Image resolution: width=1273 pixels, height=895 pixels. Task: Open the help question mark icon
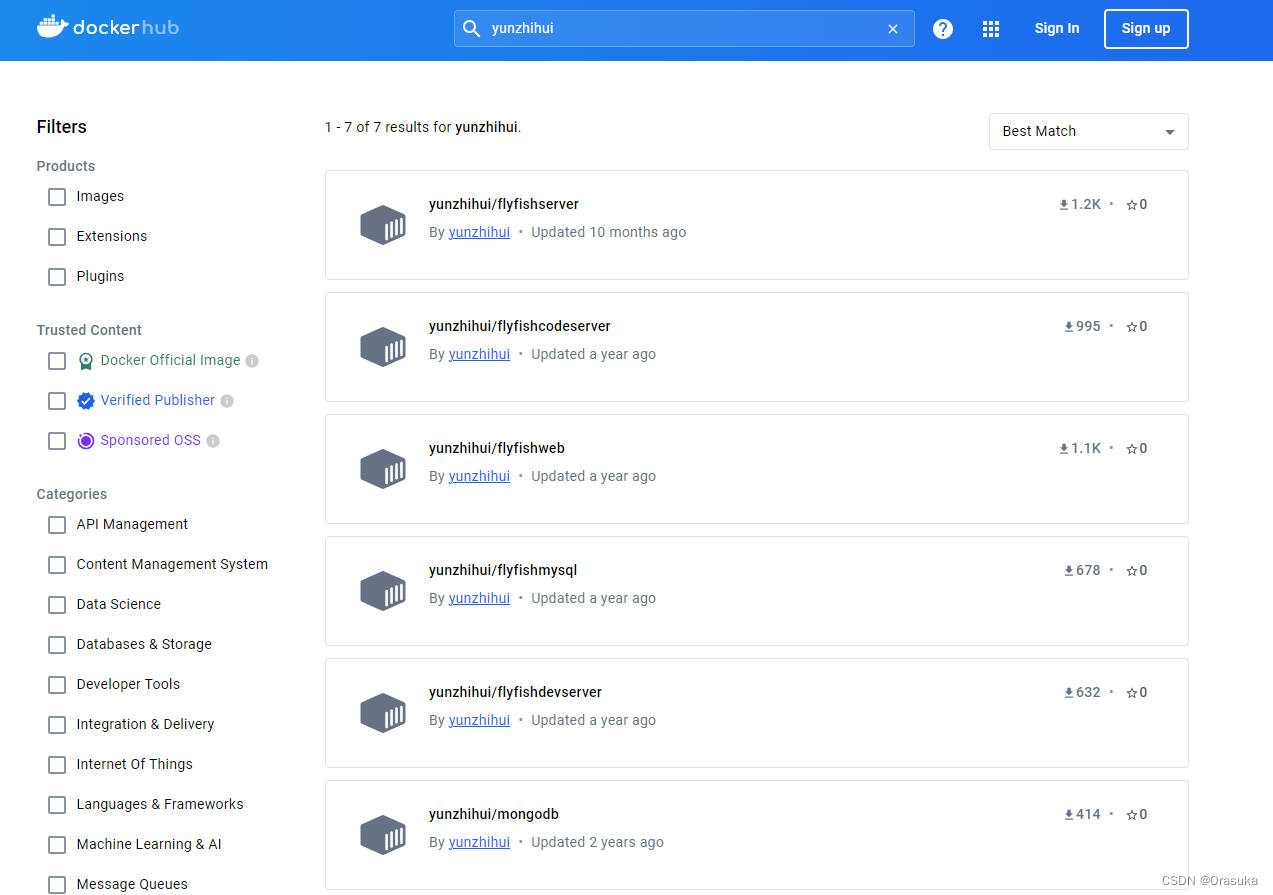click(942, 28)
